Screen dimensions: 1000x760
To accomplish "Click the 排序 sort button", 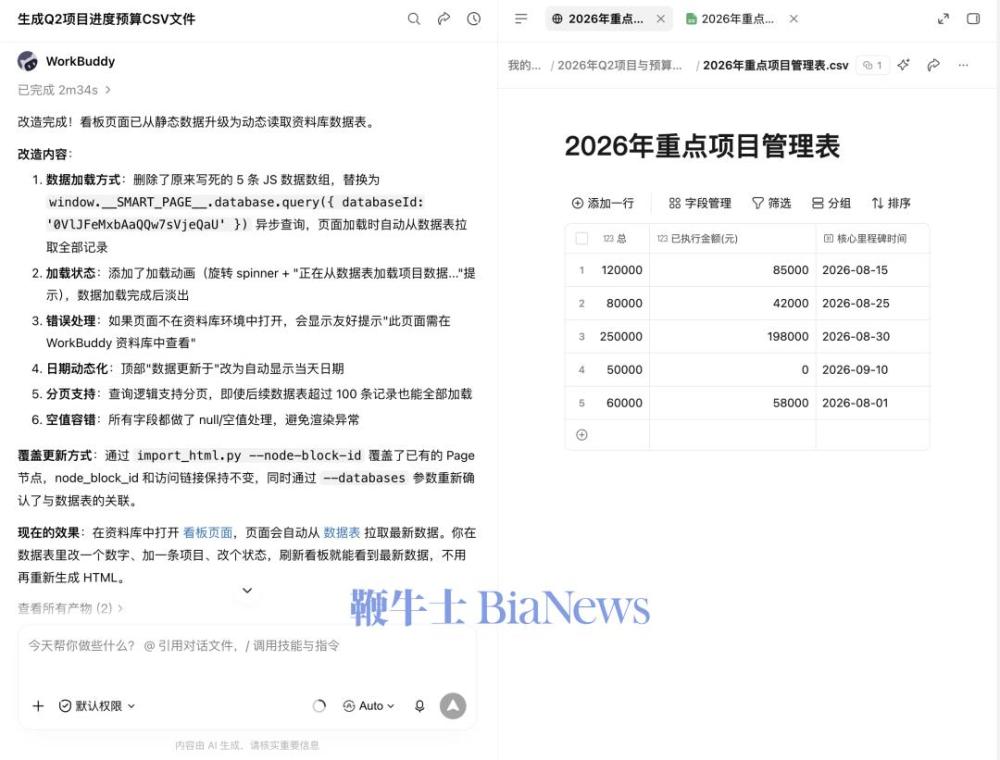I will tap(891, 203).
